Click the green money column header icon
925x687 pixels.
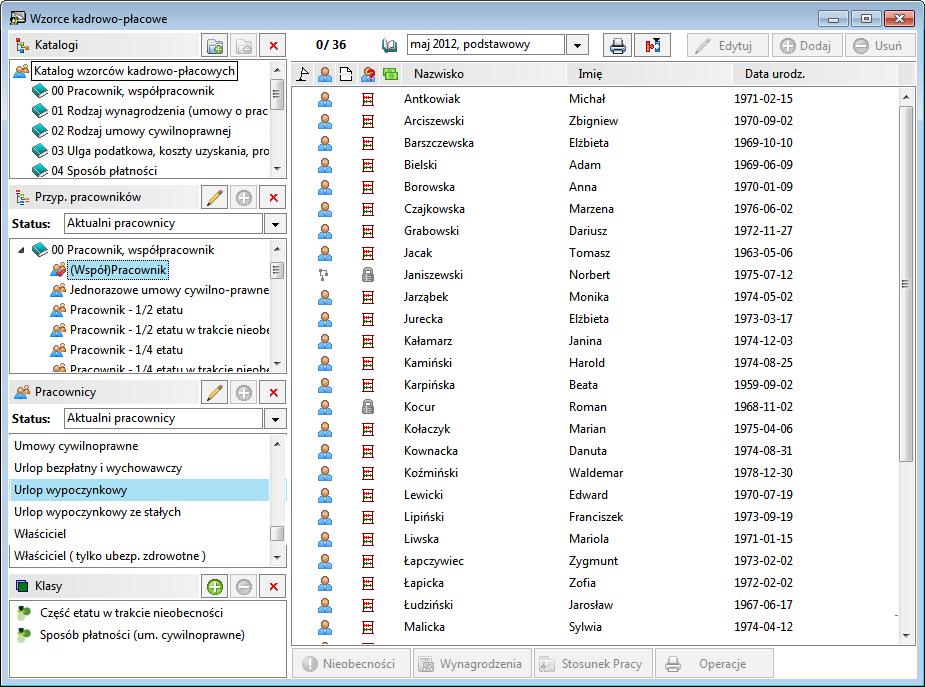[390, 74]
